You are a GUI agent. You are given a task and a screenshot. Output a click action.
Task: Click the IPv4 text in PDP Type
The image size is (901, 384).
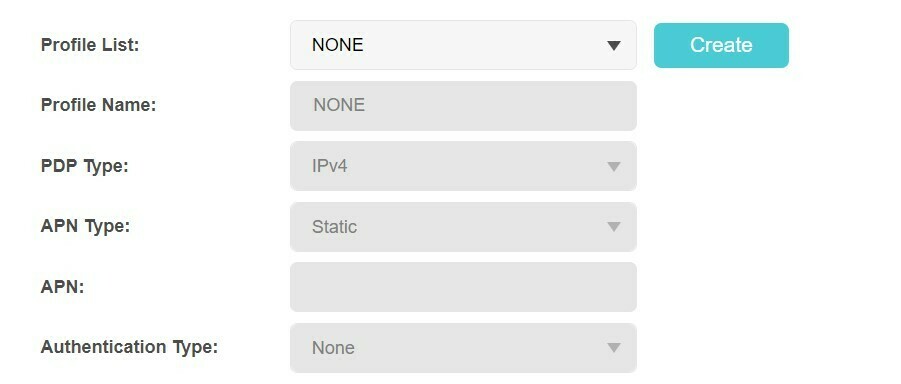(x=330, y=166)
